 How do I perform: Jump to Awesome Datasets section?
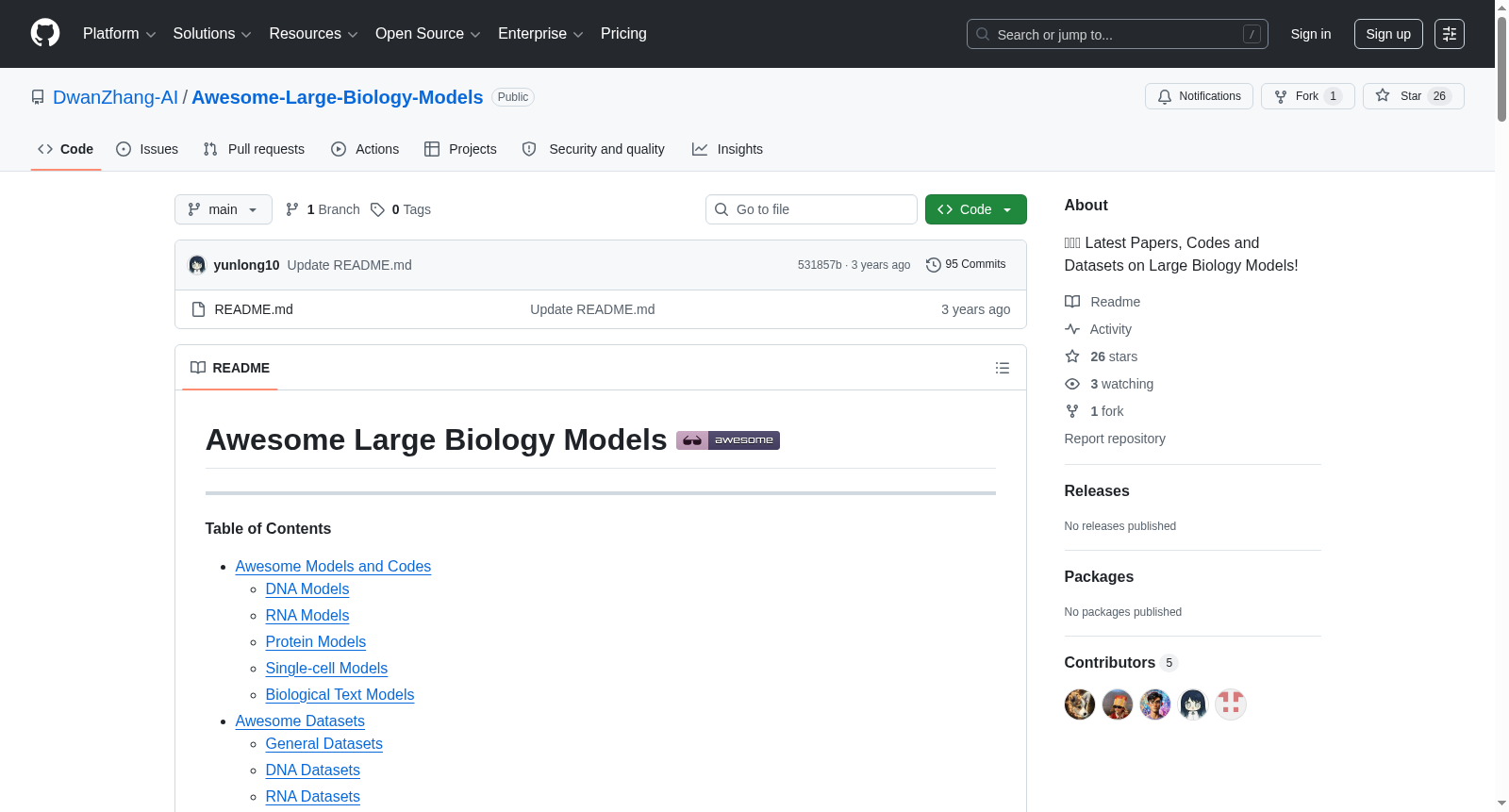300,721
